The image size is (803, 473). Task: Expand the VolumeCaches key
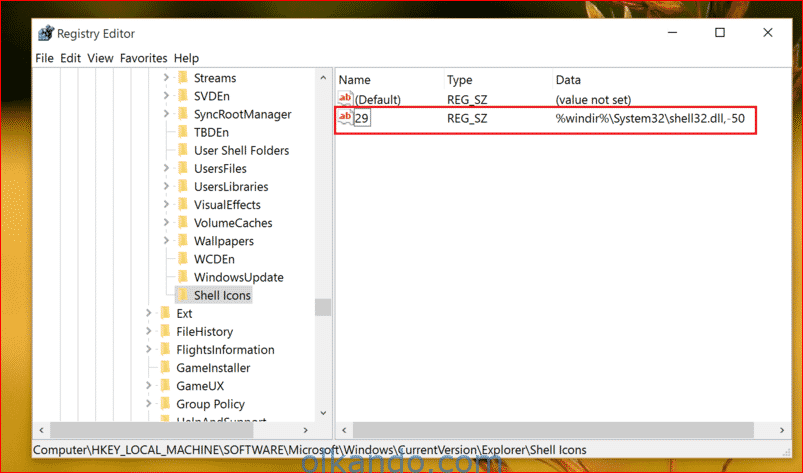[166, 223]
